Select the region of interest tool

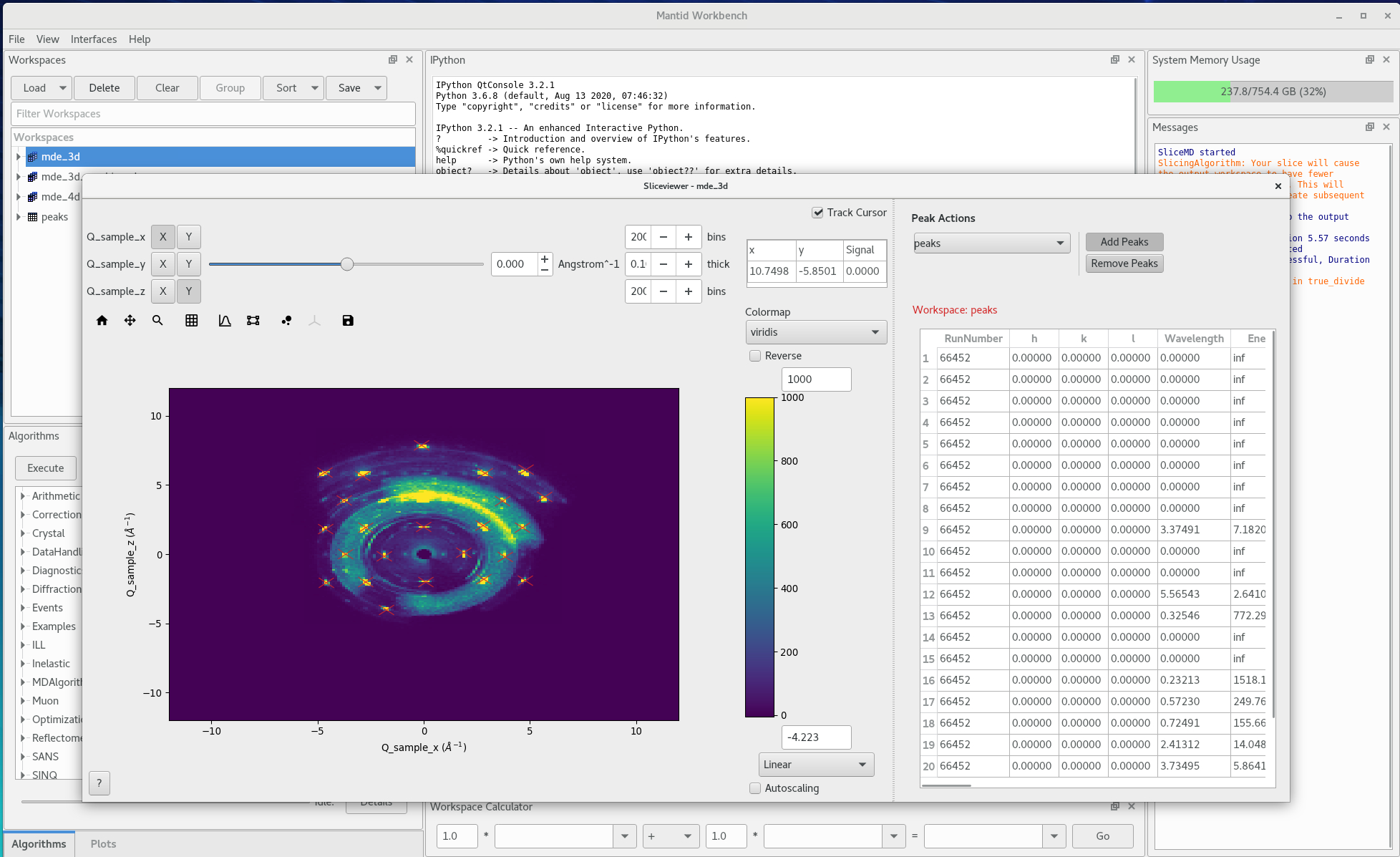click(x=253, y=321)
